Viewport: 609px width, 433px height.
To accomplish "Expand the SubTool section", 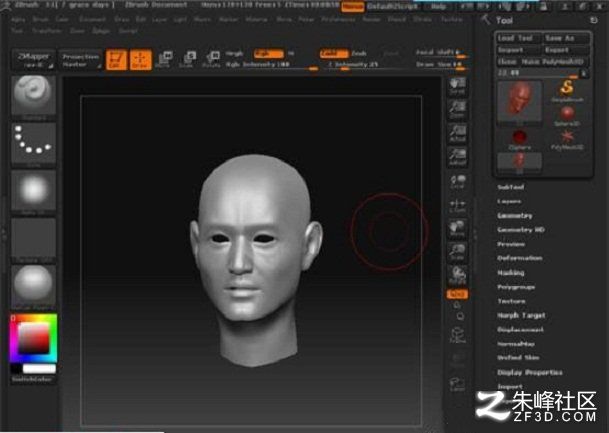I will coord(511,187).
